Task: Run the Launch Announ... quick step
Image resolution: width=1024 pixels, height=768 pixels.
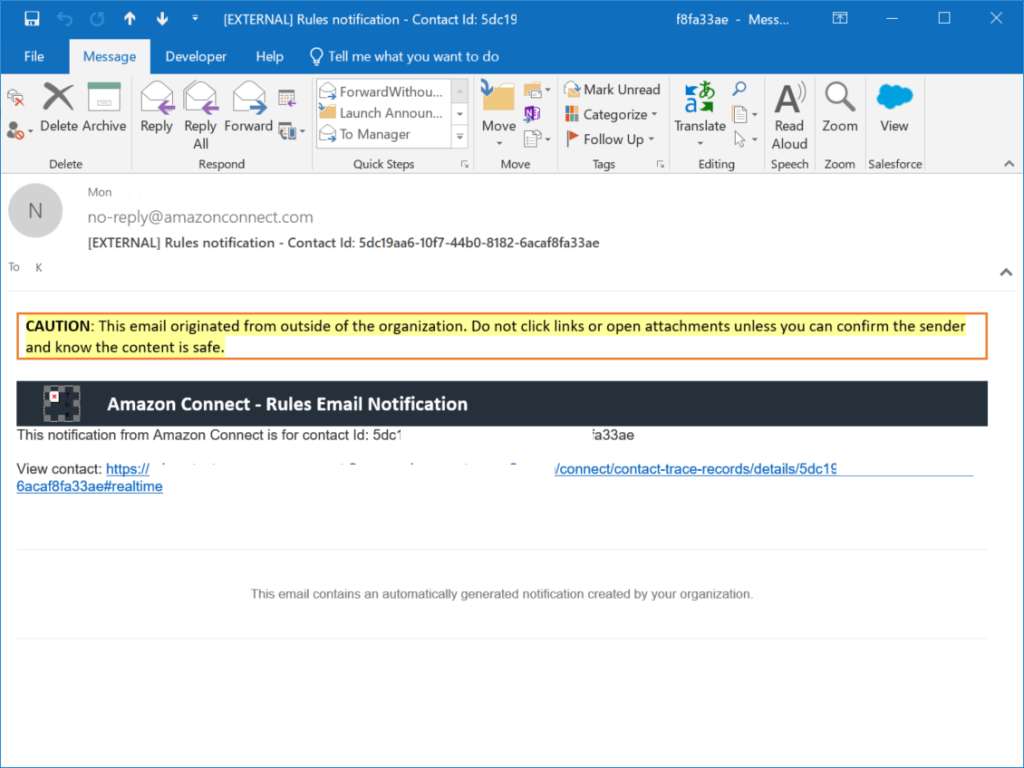Action: click(x=383, y=113)
